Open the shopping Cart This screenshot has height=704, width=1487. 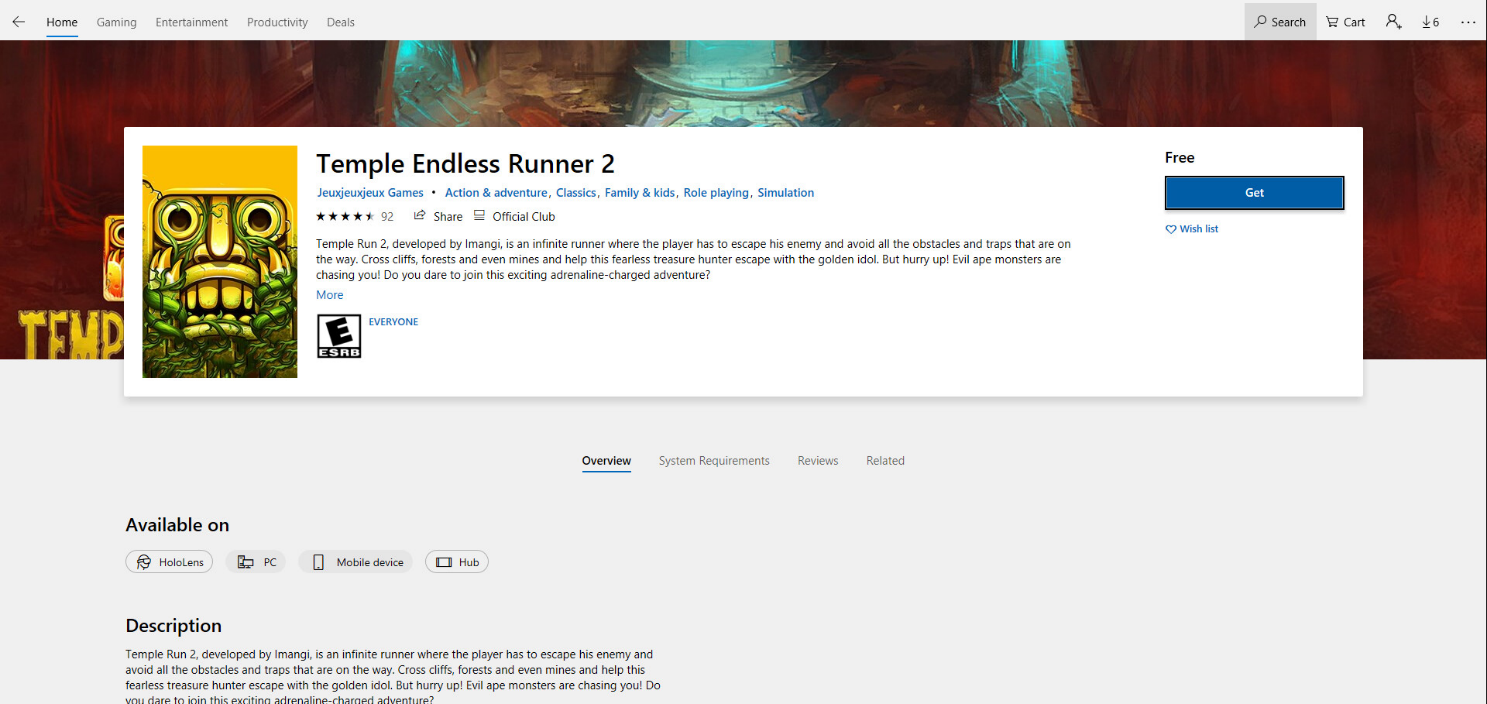(x=1345, y=22)
